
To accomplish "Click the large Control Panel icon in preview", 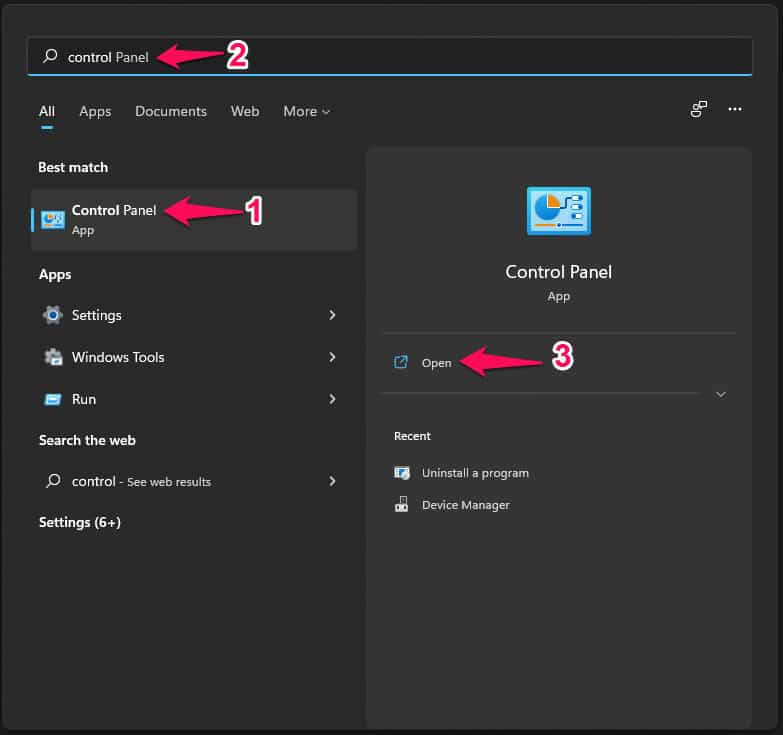I will 559,211.
